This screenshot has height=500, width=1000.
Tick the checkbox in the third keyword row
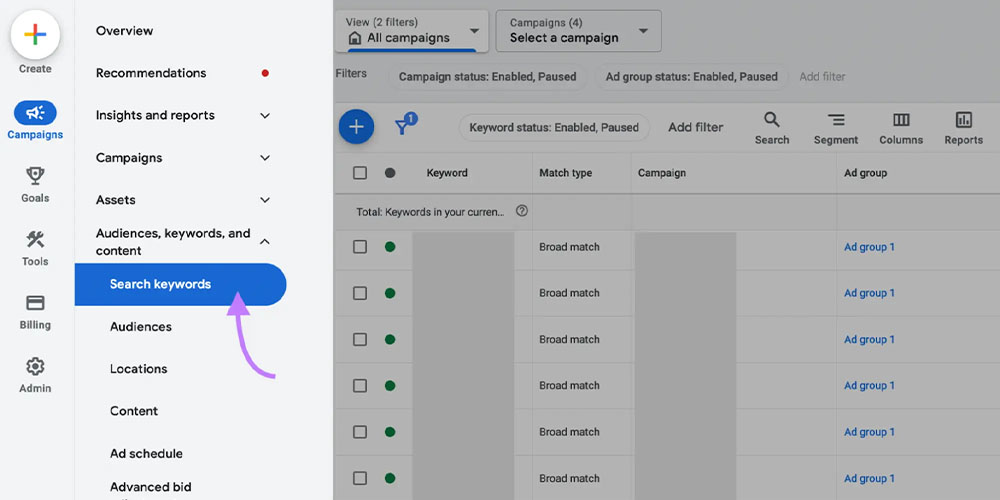360,339
